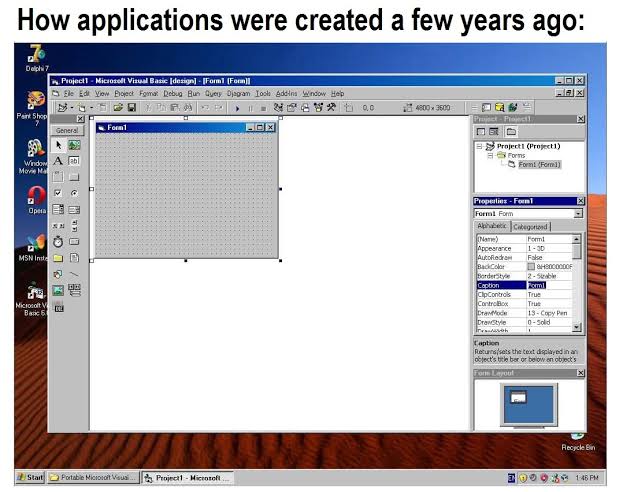Viewport: 623px width, 492px height.
Task: Collapse the Forms folder node
Action: click(490, 155)
